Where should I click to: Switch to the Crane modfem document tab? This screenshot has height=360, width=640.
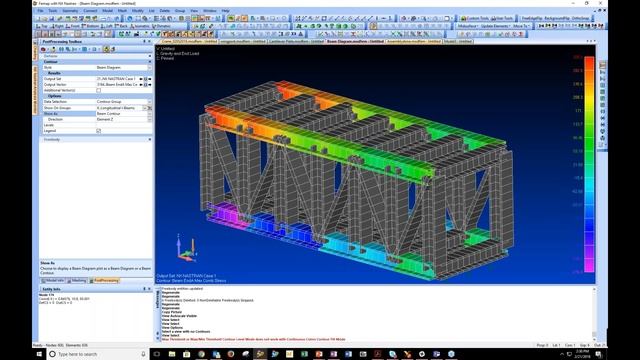[189, 41]
